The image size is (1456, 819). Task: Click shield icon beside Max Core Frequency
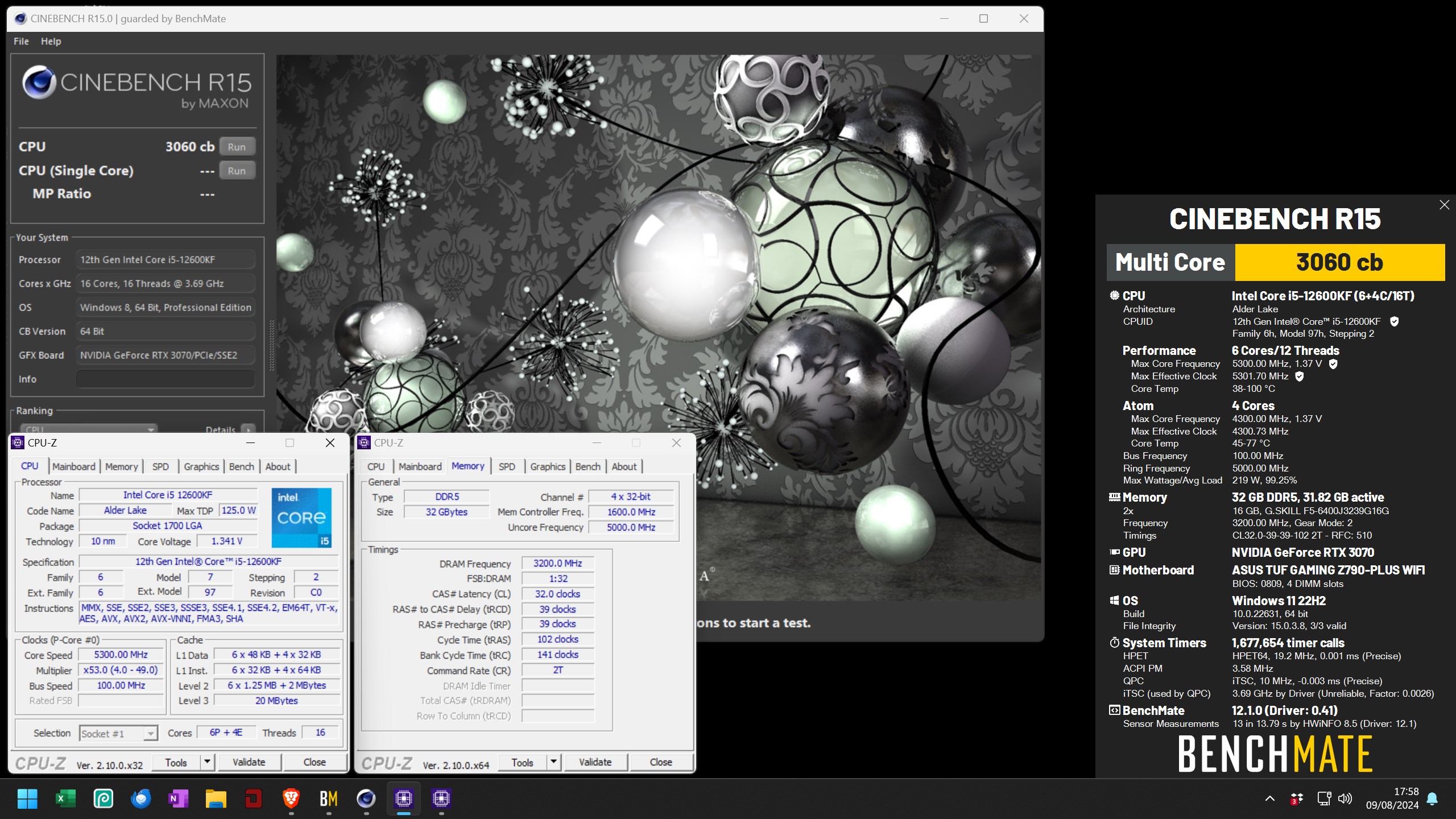coord(1333,364)
